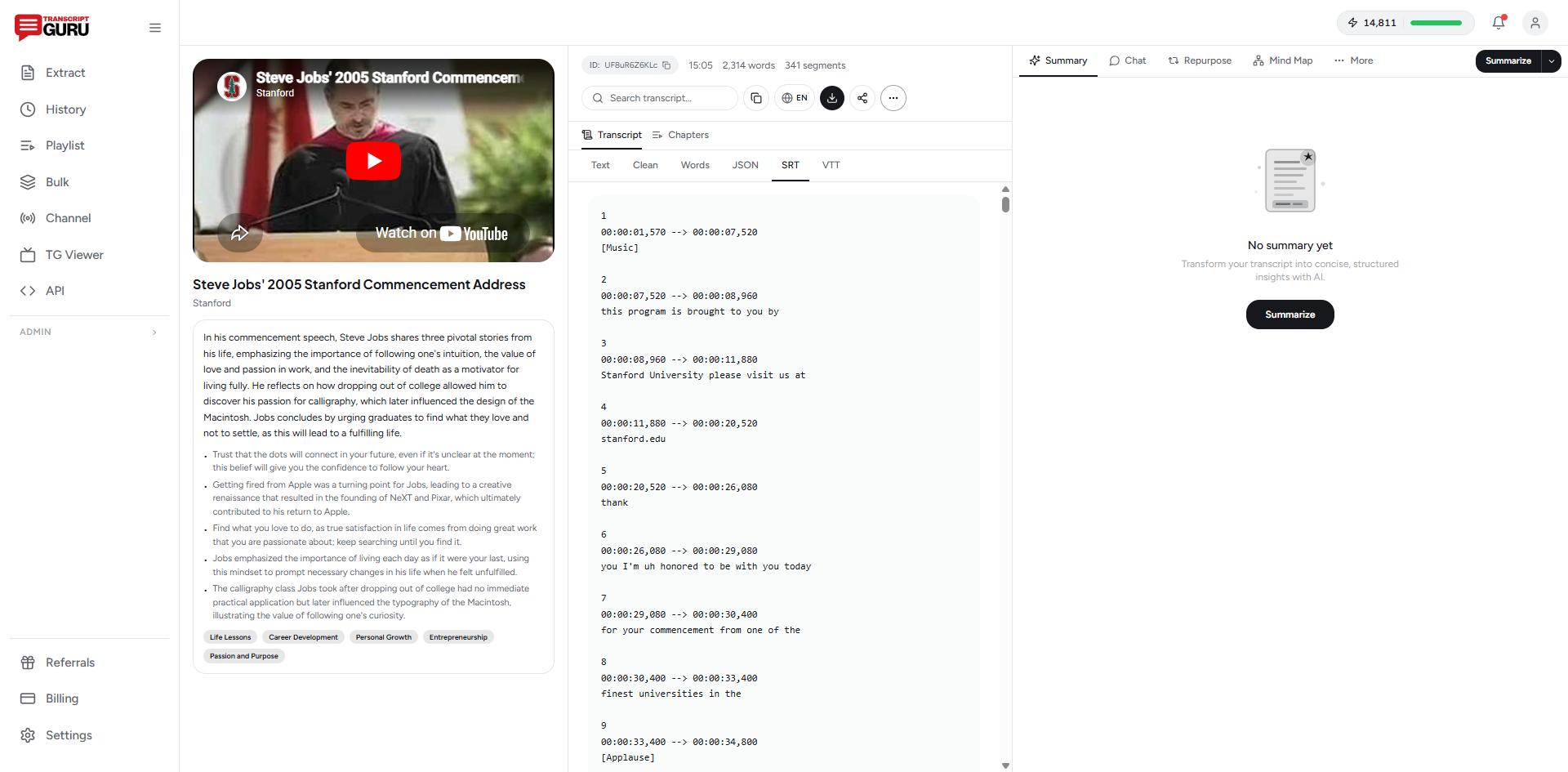Select Text format tab
The width and height of the screenshot is (1568, 772).
[600, 165]
